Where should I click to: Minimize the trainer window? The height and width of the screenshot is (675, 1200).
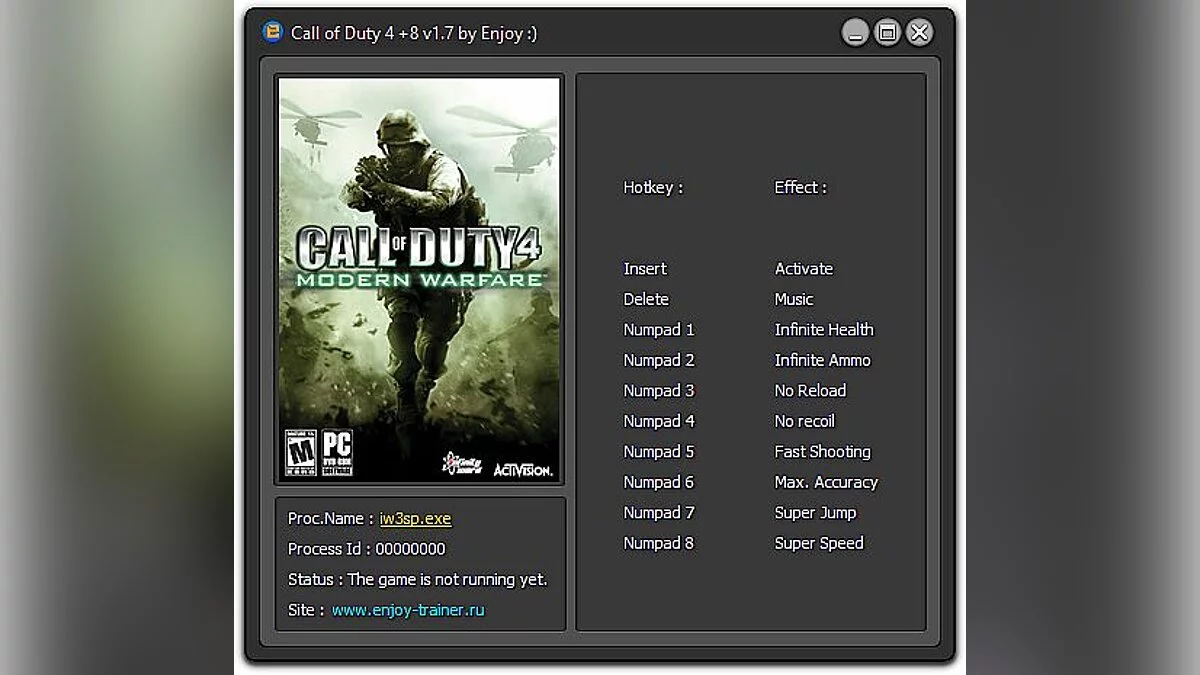[854, 32]
